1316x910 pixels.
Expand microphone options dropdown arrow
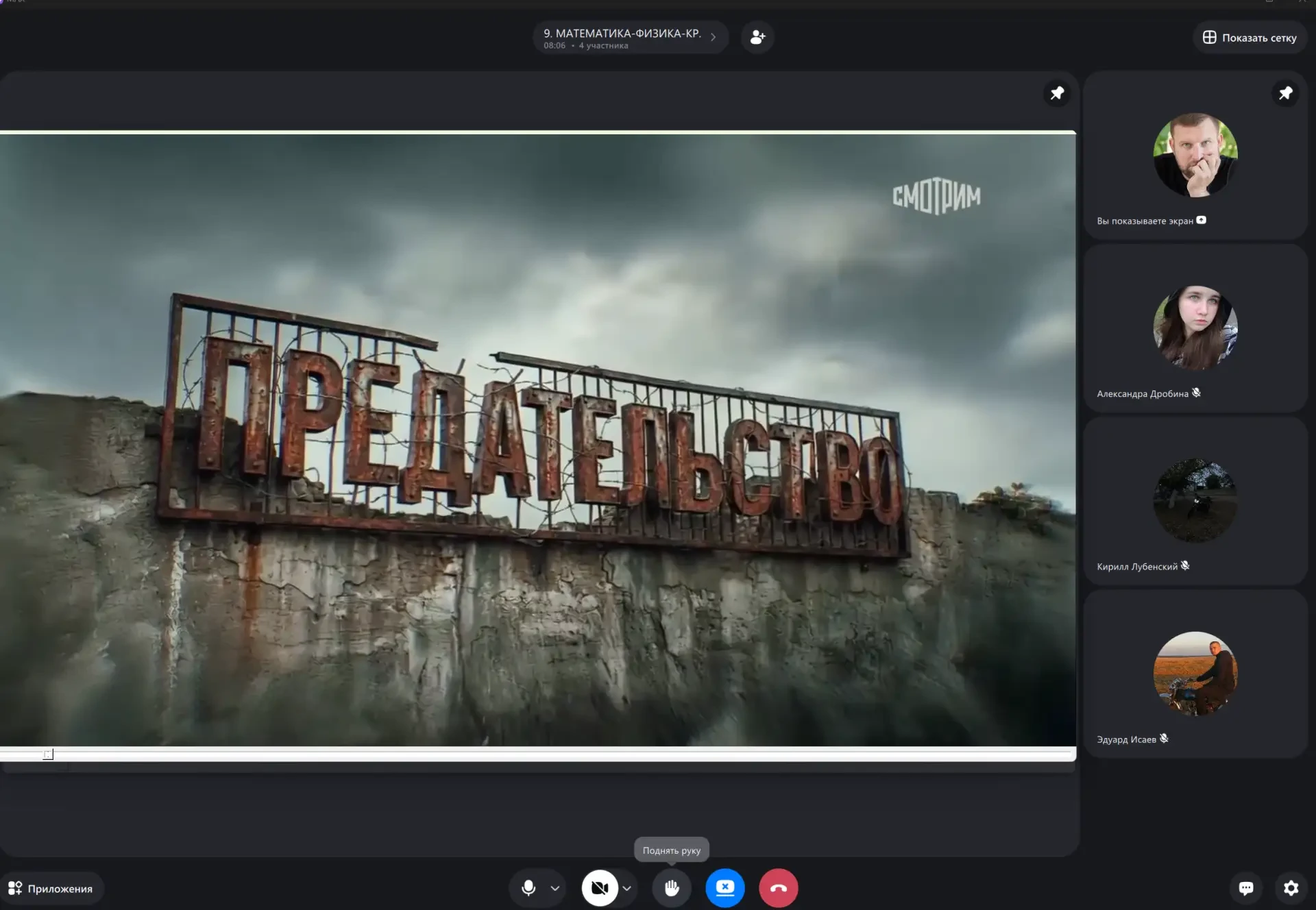coord(555,888)
